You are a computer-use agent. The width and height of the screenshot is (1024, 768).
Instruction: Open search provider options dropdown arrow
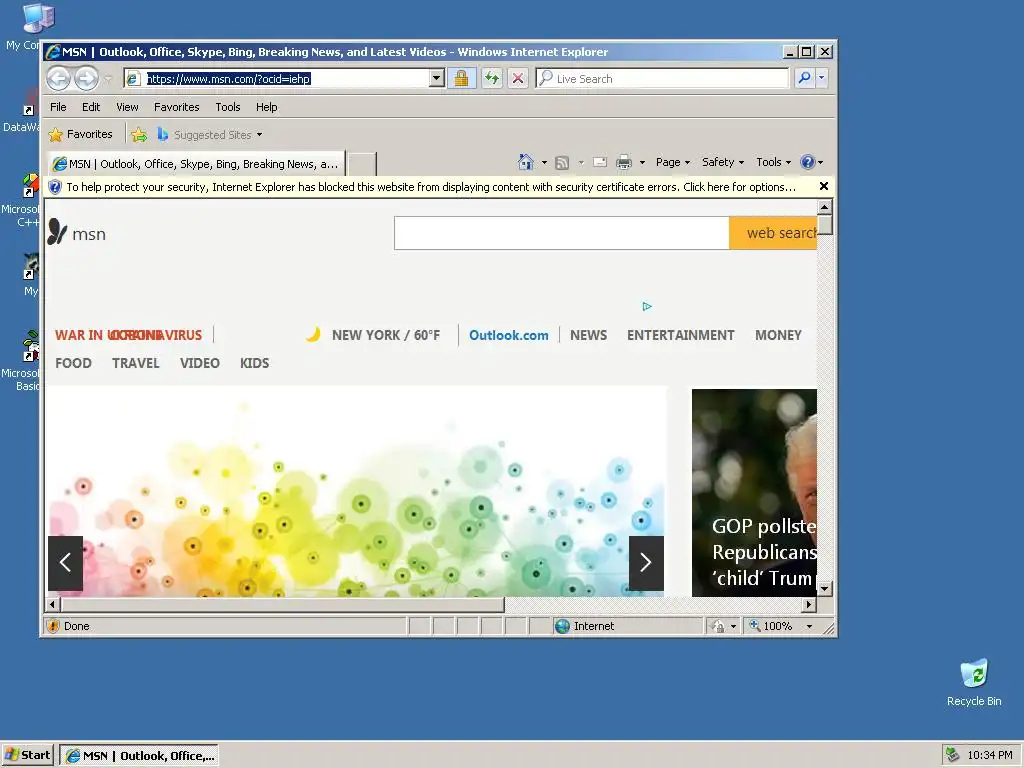[x=822, y=78]
